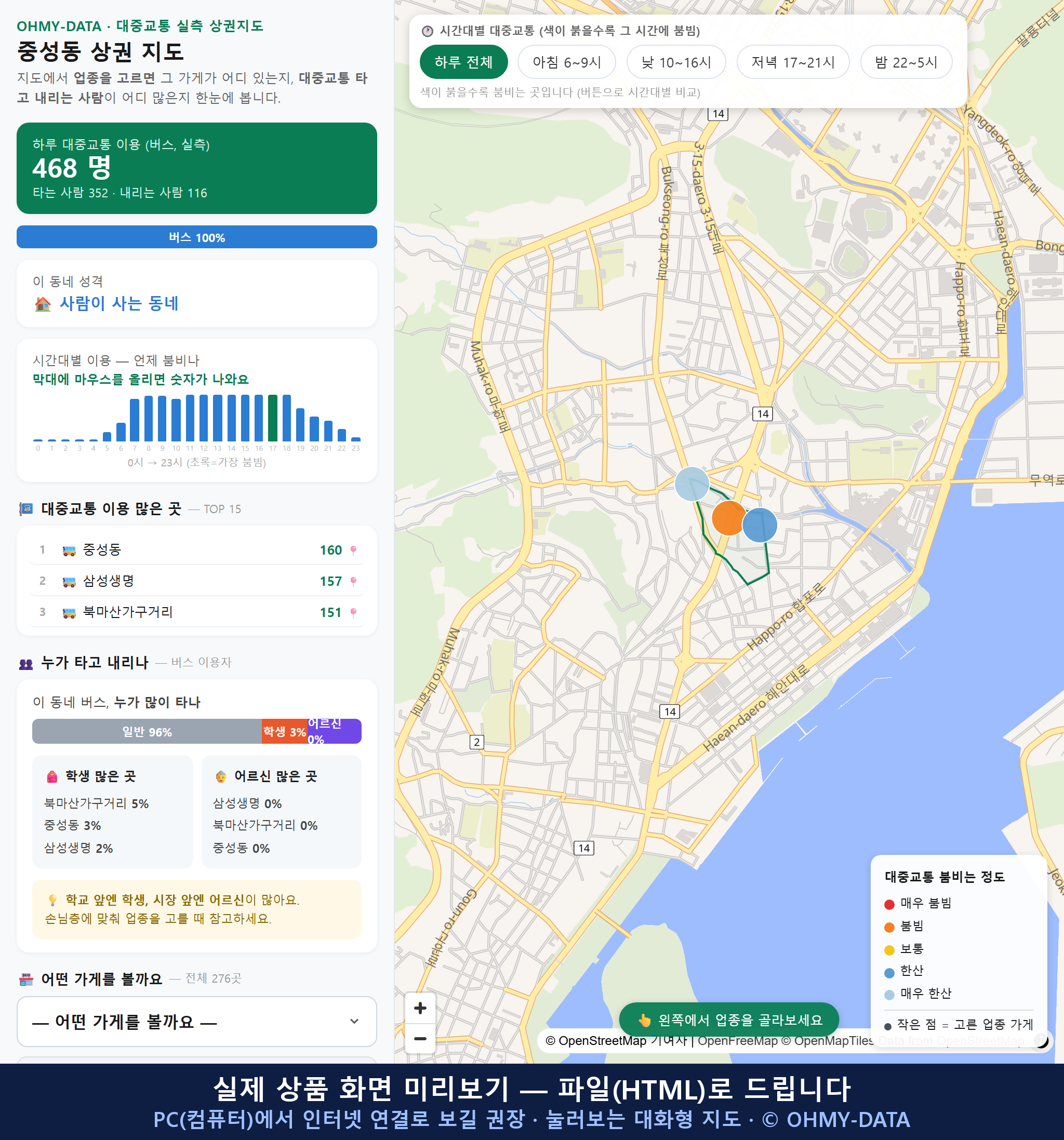Screen dimensions: 1064x1140
Task: Click the blue 한산 legend swatch
Action: pyautogui.click(x=889, y=973)
